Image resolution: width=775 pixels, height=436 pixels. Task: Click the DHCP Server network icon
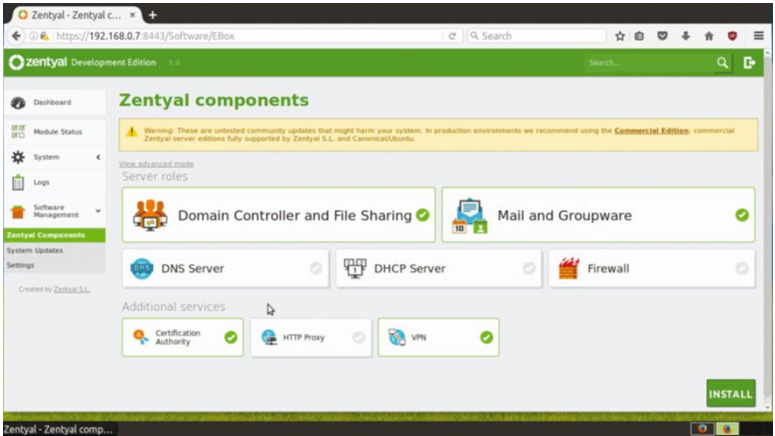(x=354, y=268)
